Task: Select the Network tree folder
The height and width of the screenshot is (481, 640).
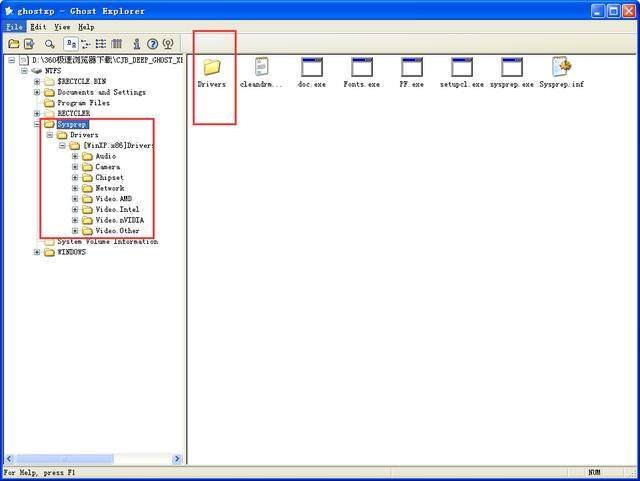Action: click(110, 188)
